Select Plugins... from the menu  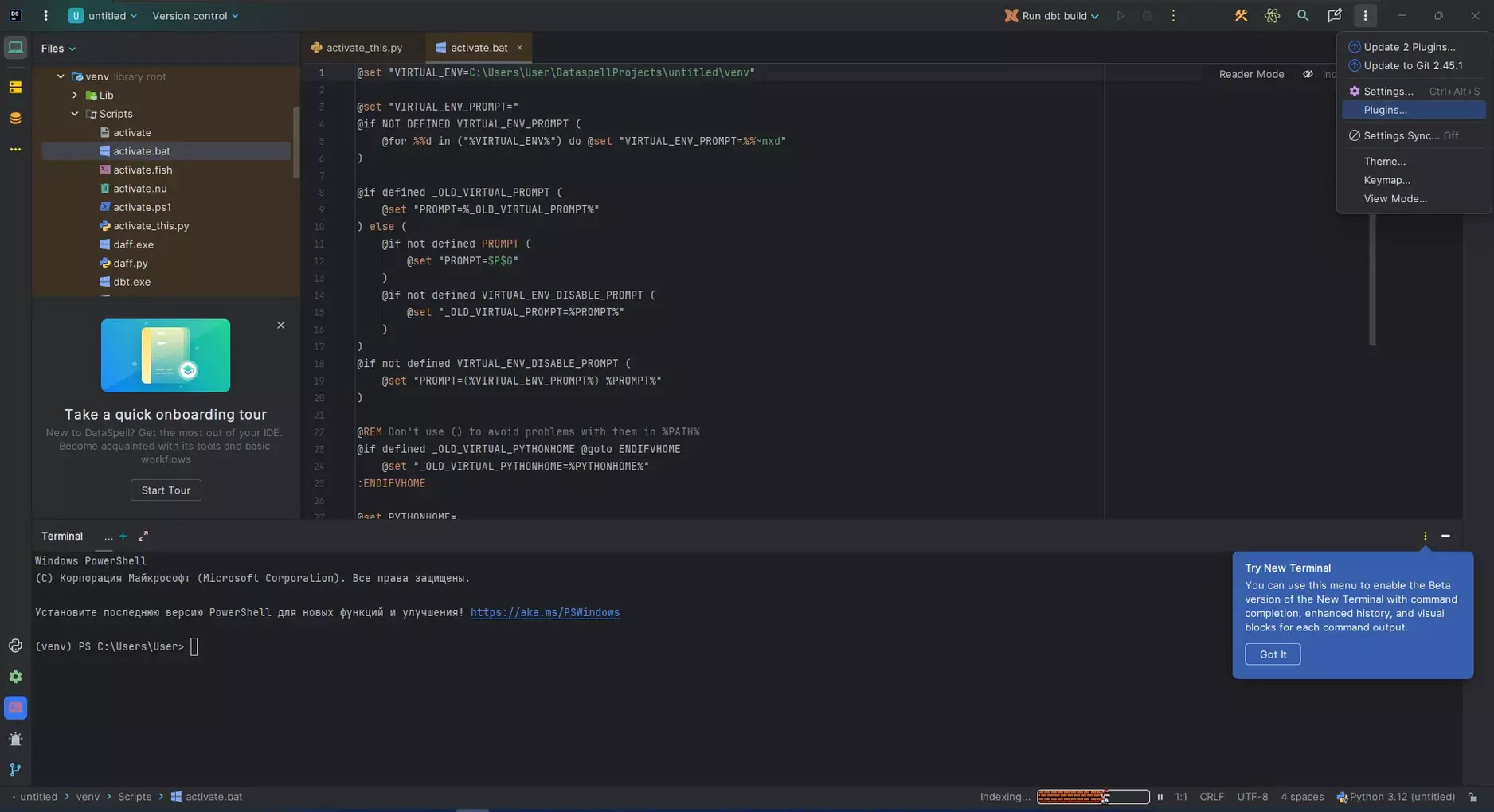click(1385, 111)
